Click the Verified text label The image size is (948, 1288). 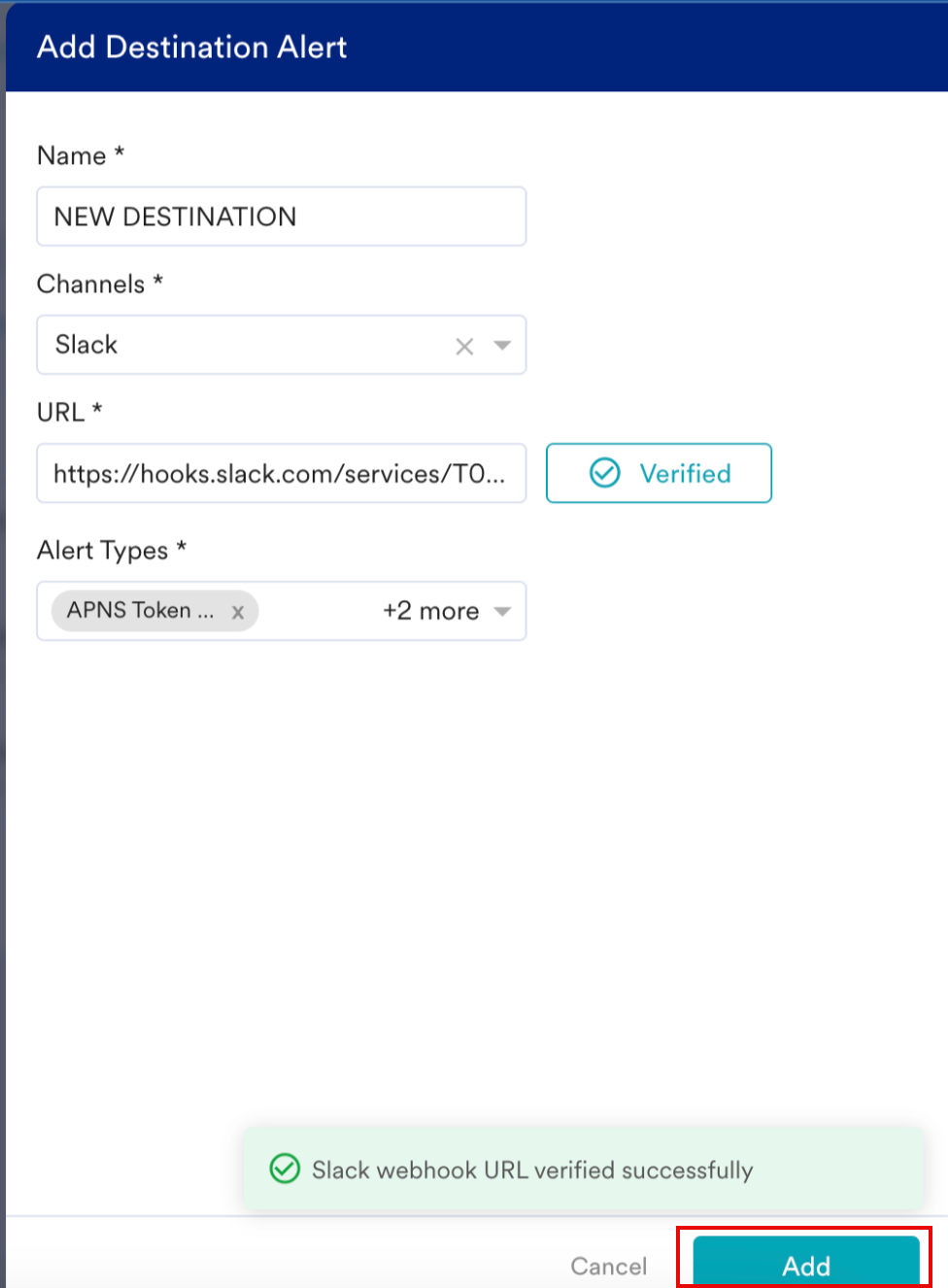pos(685,473)
